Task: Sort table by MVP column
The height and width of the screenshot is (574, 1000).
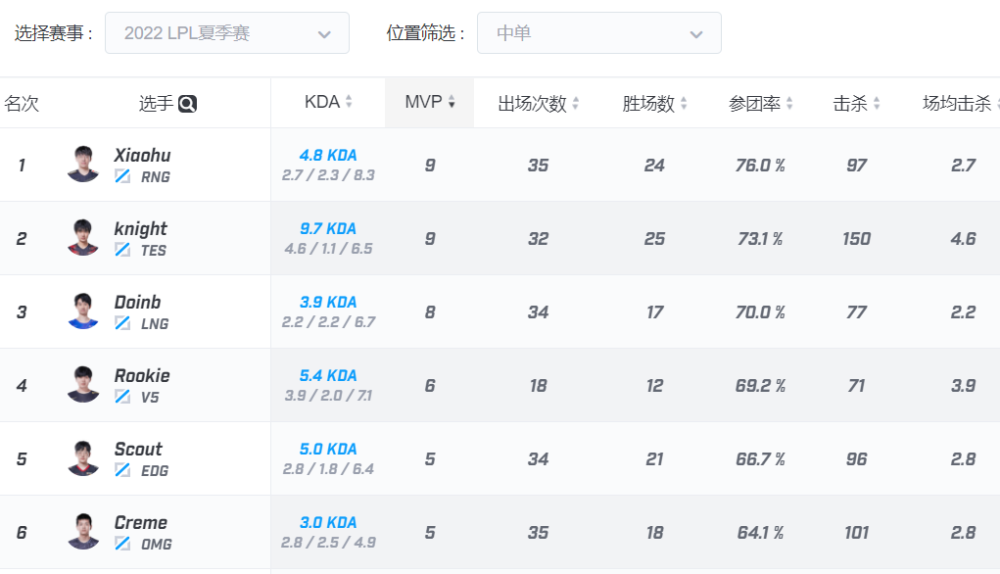Action: point(430,102)
